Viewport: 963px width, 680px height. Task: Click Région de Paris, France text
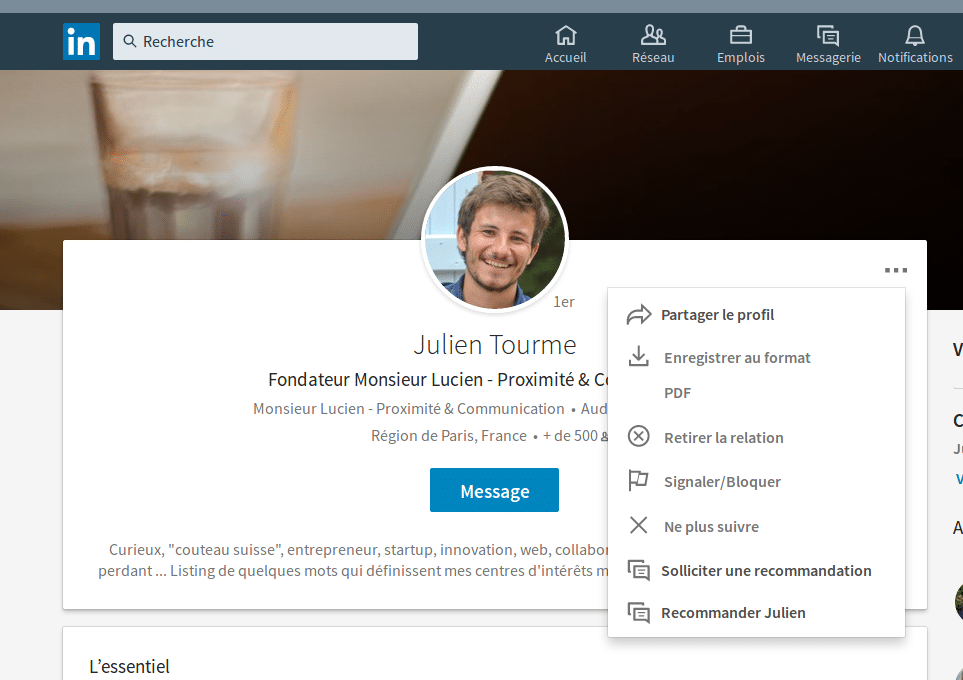point(449,436)
